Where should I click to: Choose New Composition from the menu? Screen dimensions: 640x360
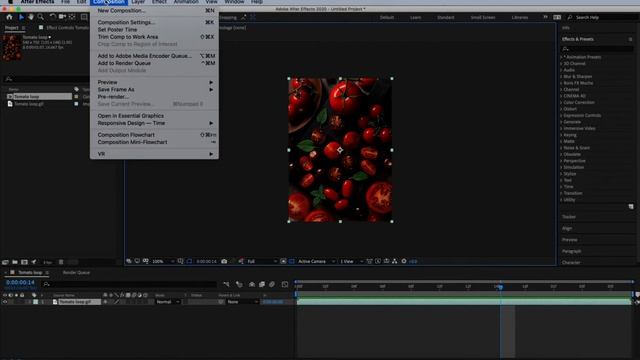tap(155, 11)
